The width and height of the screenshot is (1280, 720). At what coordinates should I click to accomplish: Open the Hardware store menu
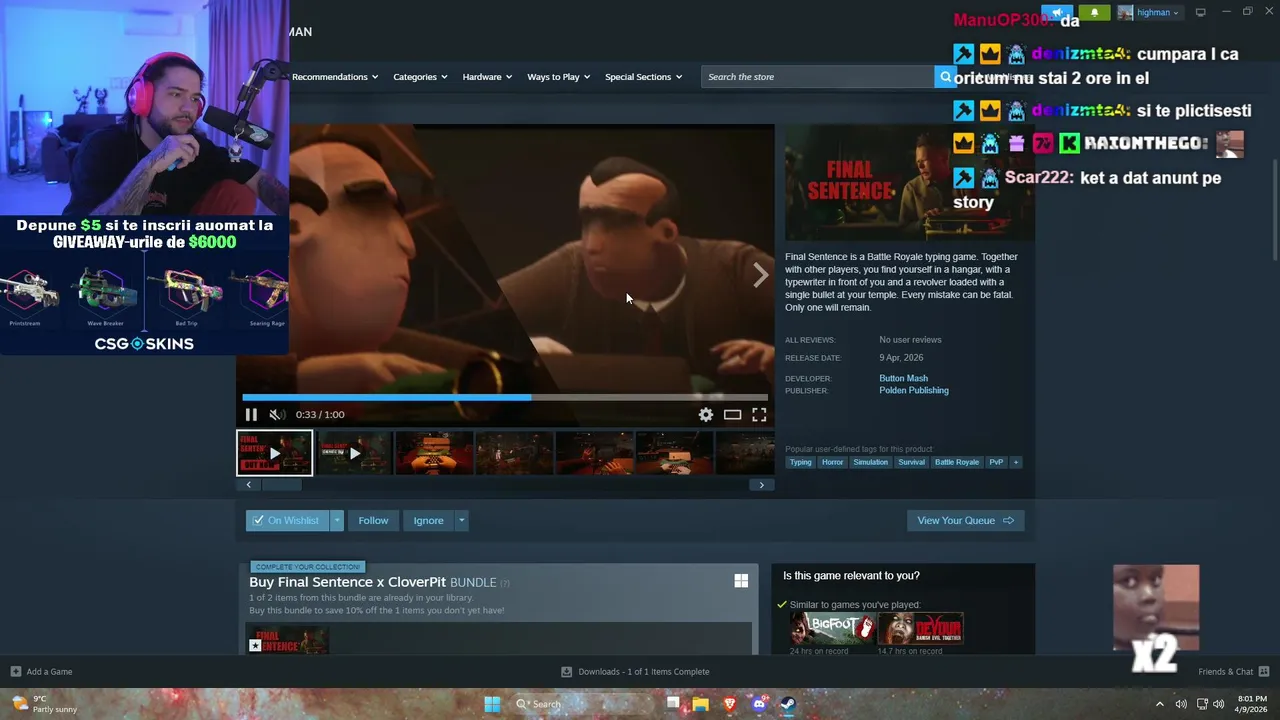[487, 77]
